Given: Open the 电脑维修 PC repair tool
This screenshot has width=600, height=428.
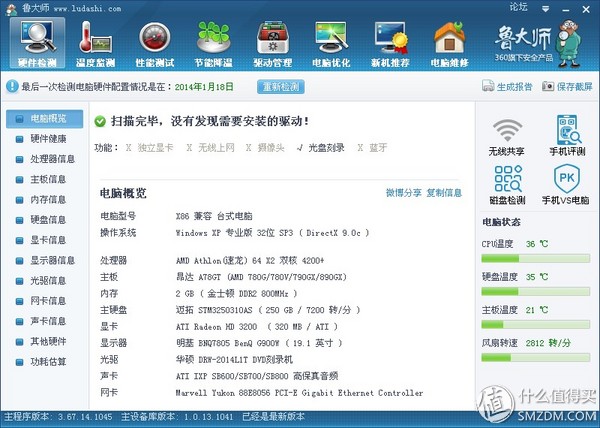Looking at the screenshot, I should [x=450, y=44].
